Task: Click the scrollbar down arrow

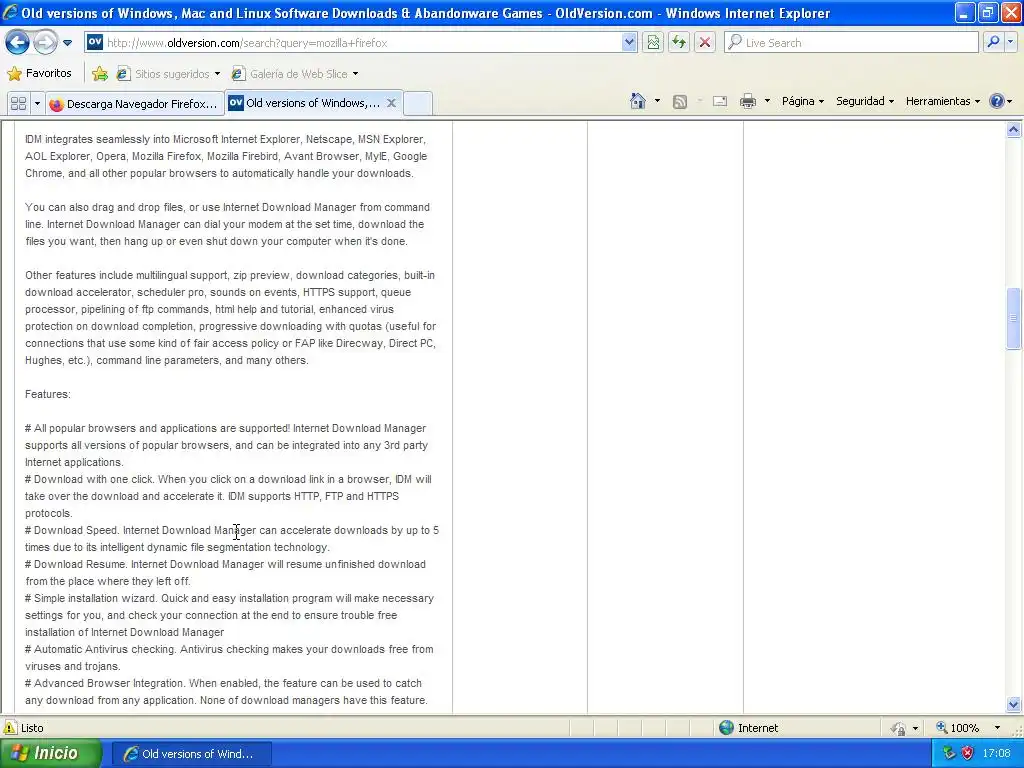Action: coord(1014,704)
